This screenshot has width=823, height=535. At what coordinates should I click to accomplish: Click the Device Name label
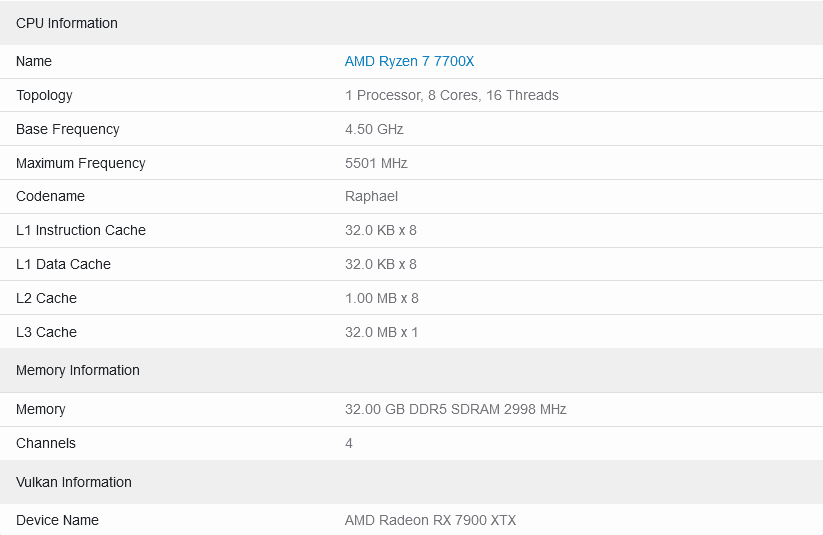pos(57,520)
